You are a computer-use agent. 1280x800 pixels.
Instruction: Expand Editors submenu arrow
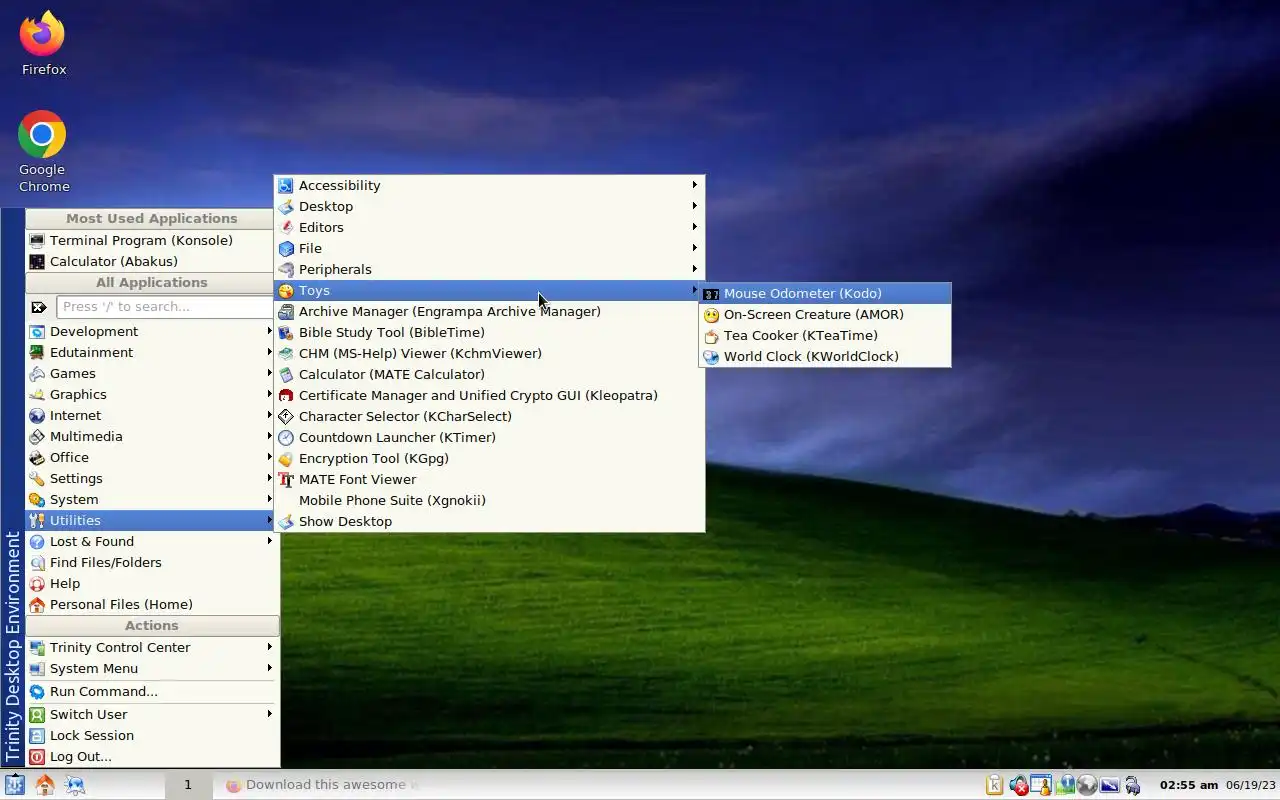click(x=694, y=227)
